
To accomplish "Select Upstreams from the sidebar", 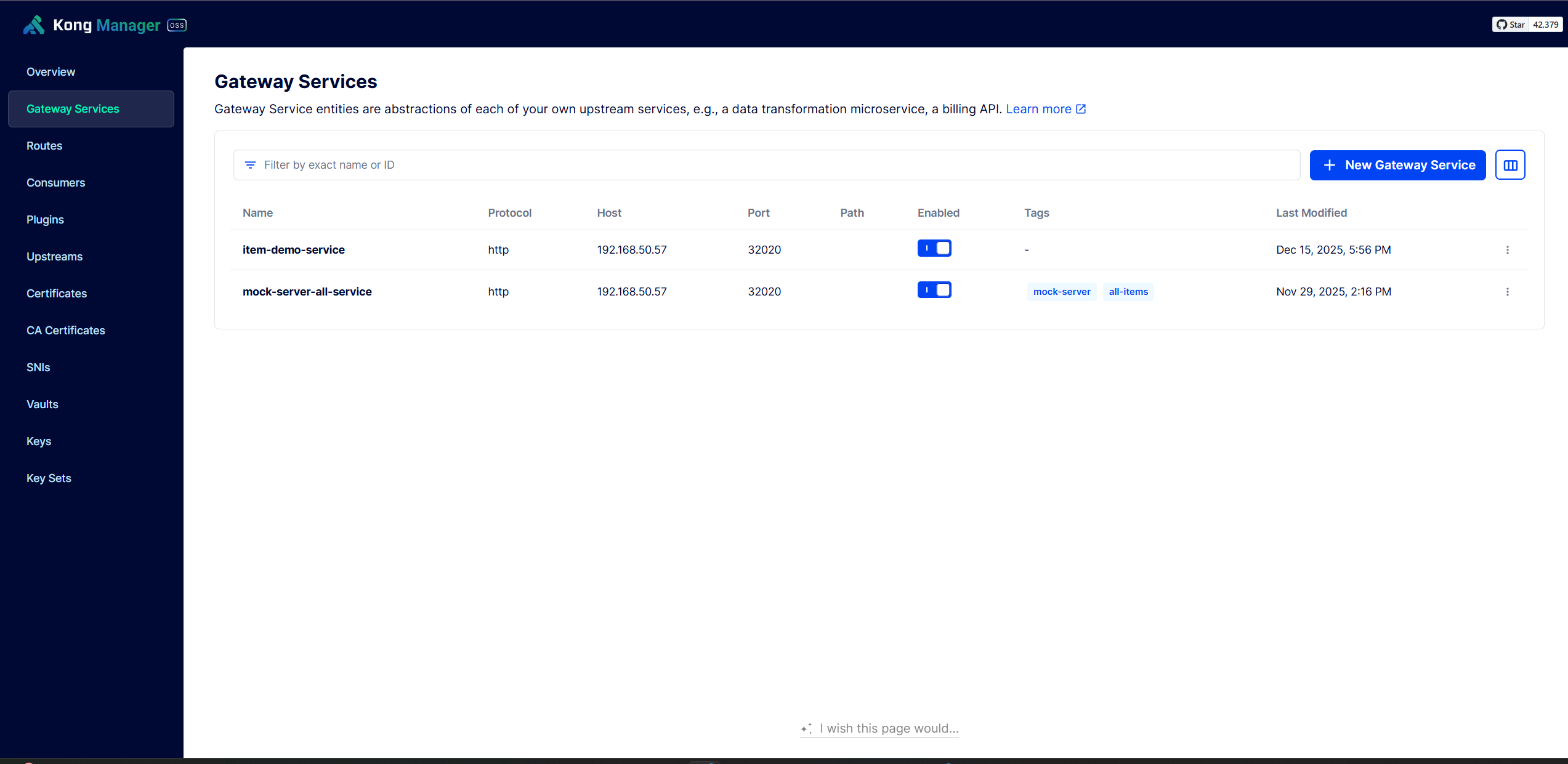I will (x=54, y=257).
